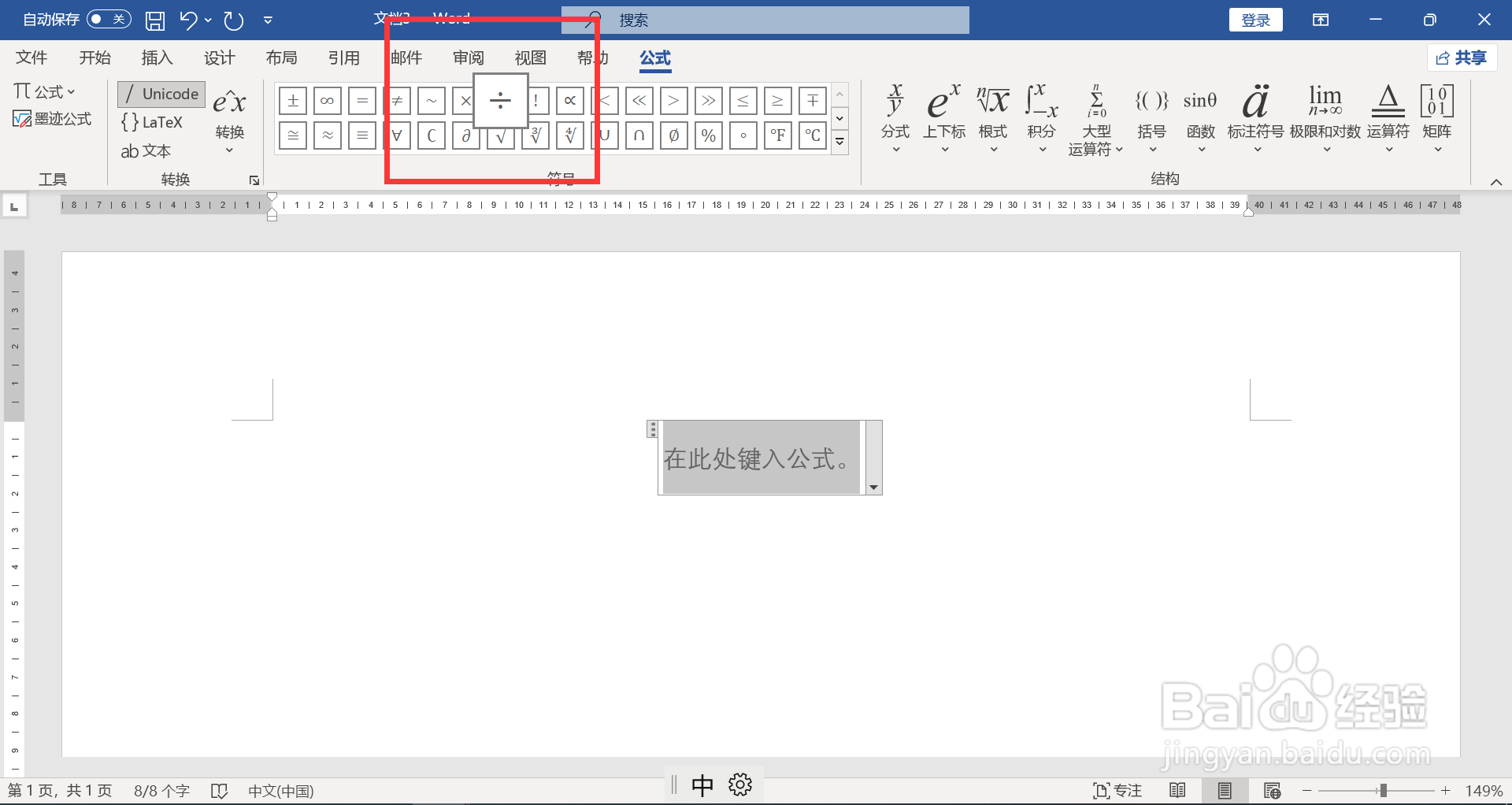Viewport: 1512px width, 805px height.
Task: Expand the symbols gallery More button
Action: [840, 143]
